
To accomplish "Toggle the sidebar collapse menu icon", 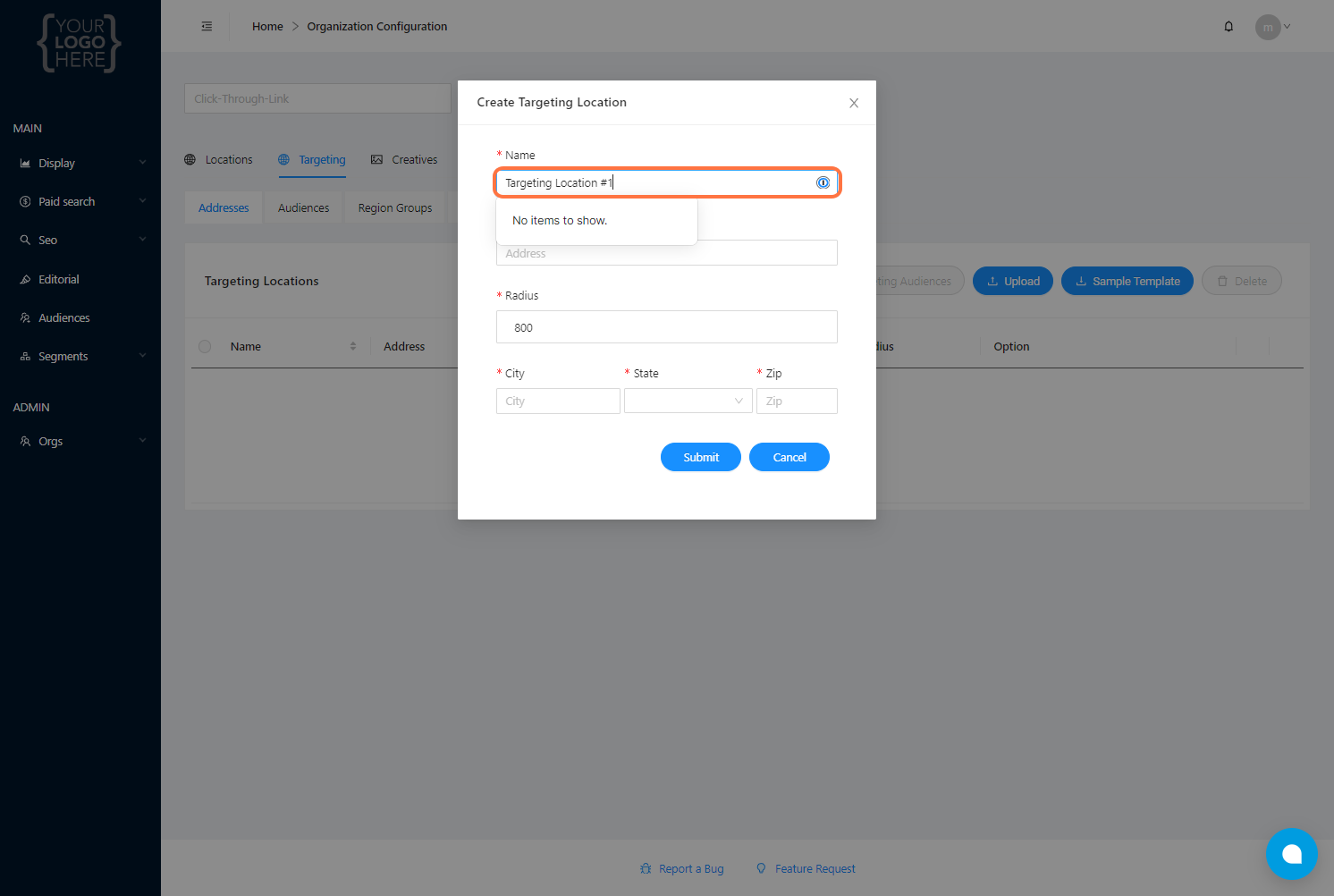I will [x=207, y=27].
